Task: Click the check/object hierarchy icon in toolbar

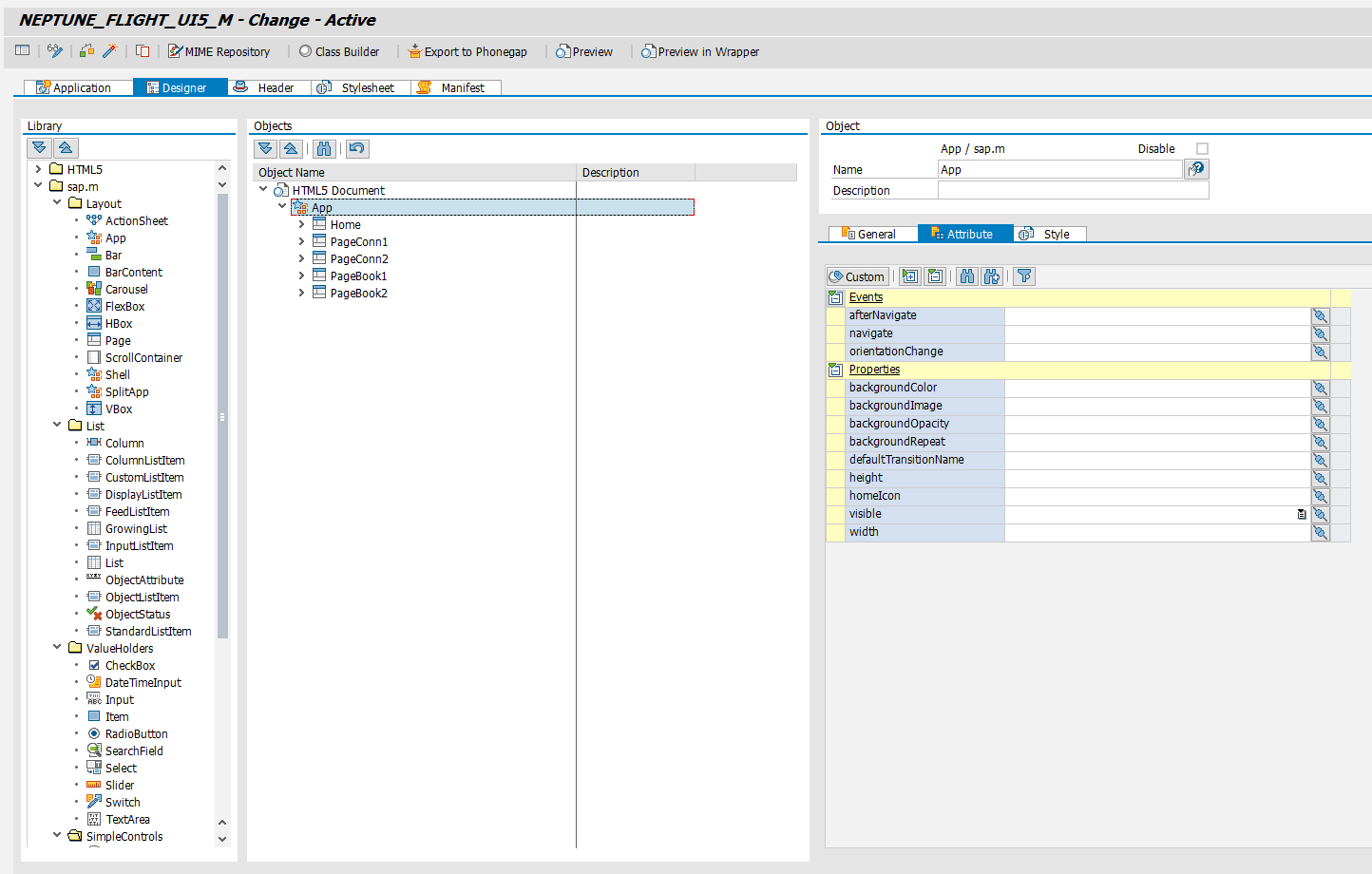Action: (x=87, y=51)
